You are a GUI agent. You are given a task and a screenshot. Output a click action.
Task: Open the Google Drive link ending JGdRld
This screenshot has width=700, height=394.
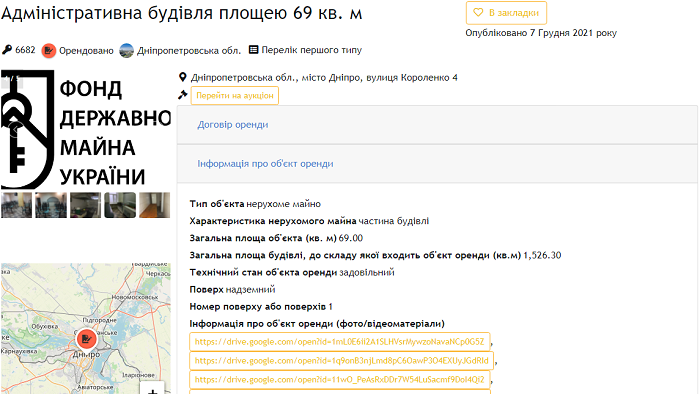point(342,361)
